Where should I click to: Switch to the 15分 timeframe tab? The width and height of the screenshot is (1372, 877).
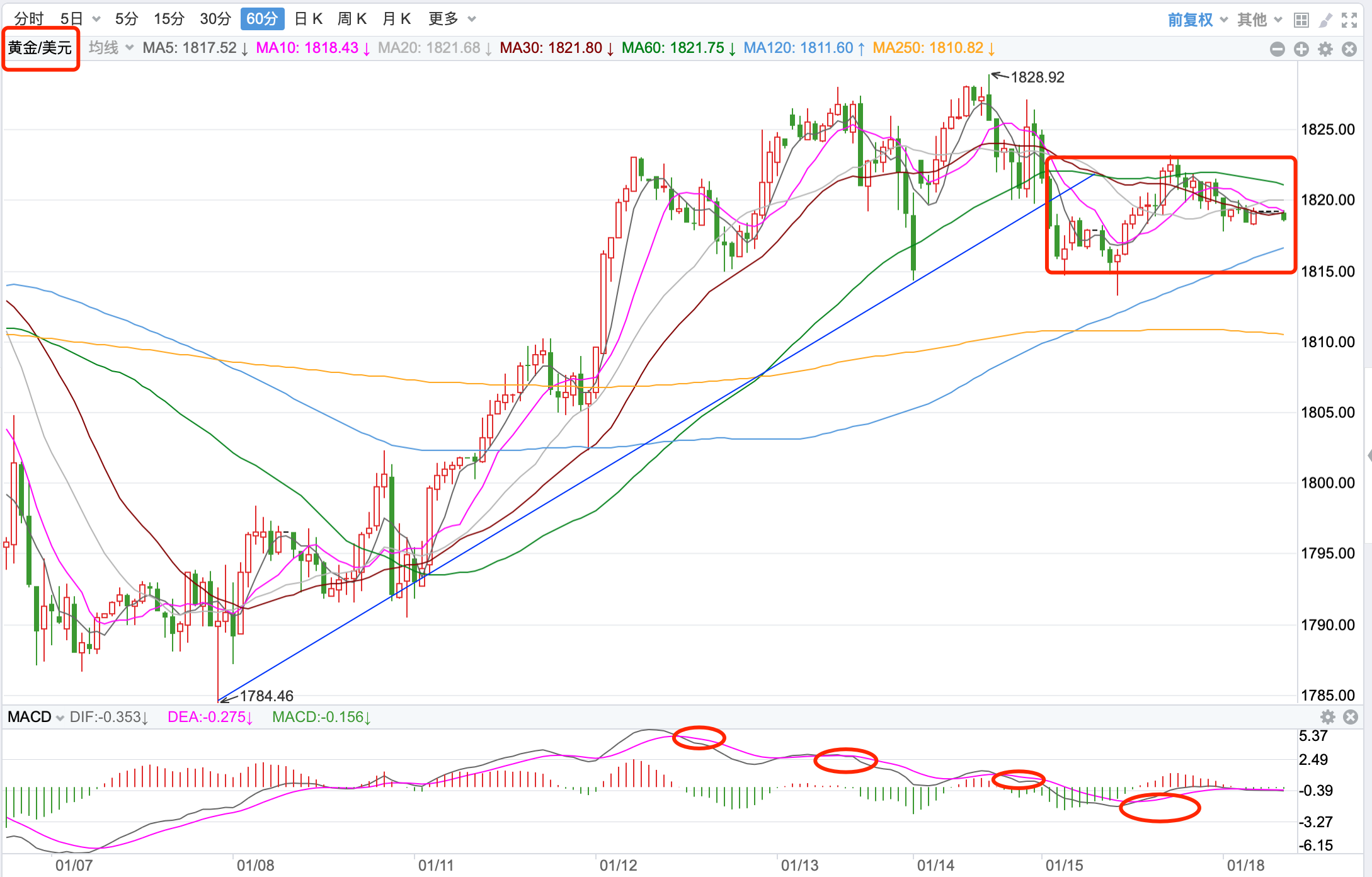(169, 19)
